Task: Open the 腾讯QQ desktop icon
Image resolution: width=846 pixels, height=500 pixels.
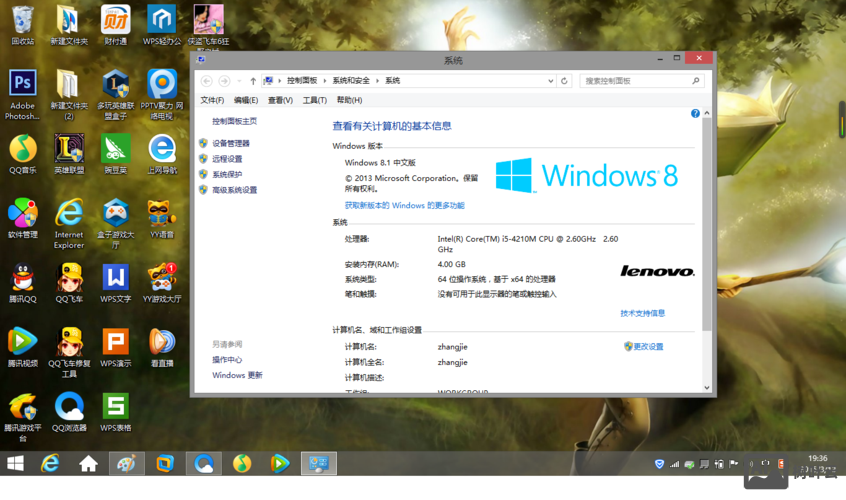Action: pos(23,282)
